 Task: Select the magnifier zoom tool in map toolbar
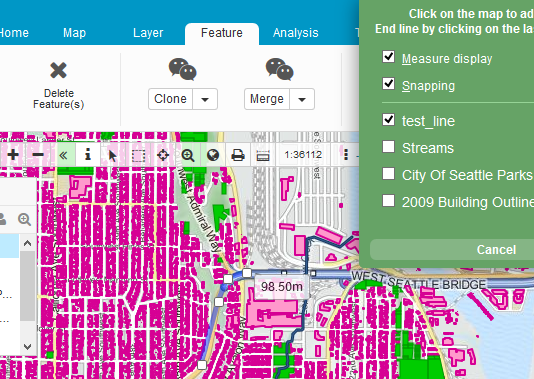coord(188,155)
